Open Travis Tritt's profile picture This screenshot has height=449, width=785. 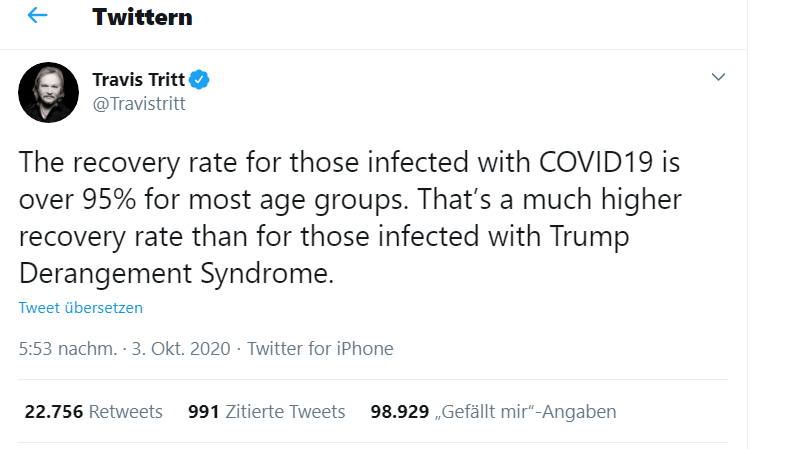pyautogui.click(x=49, y=92)
